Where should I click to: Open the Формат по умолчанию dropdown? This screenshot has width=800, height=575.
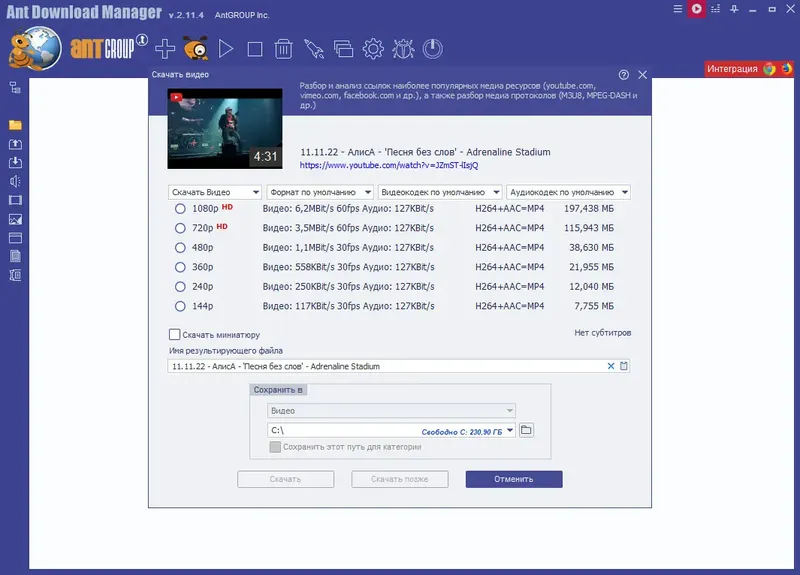[x=320, y=192]
